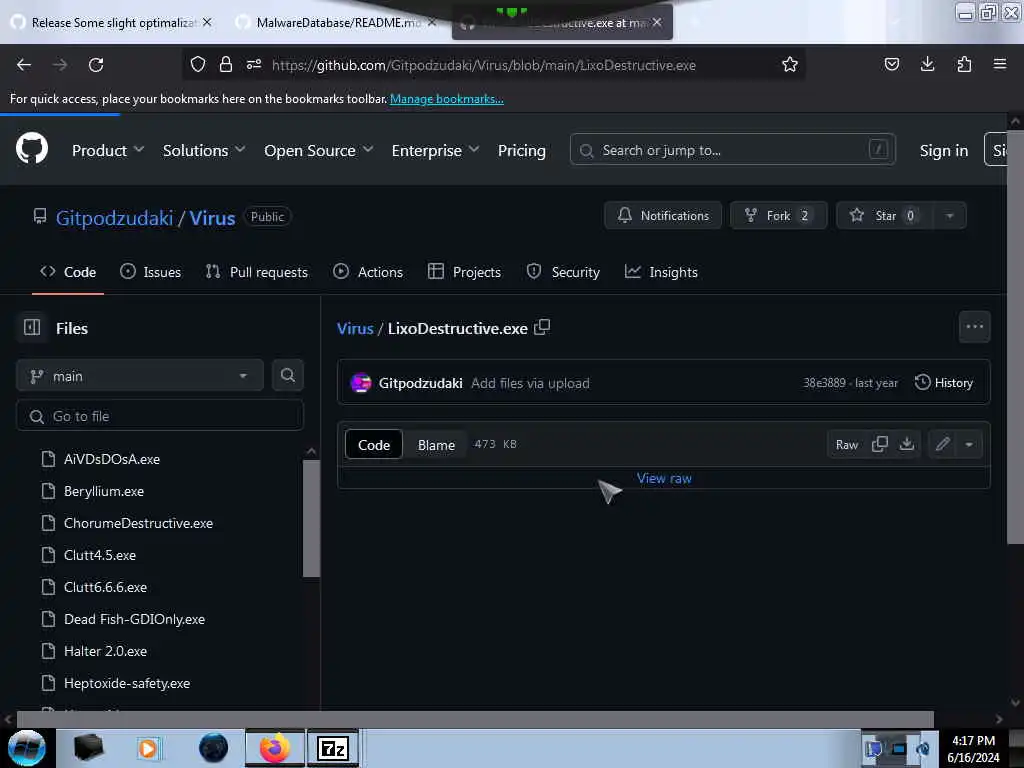
Task: Open the Code repository tab
Action: (68, 272)
